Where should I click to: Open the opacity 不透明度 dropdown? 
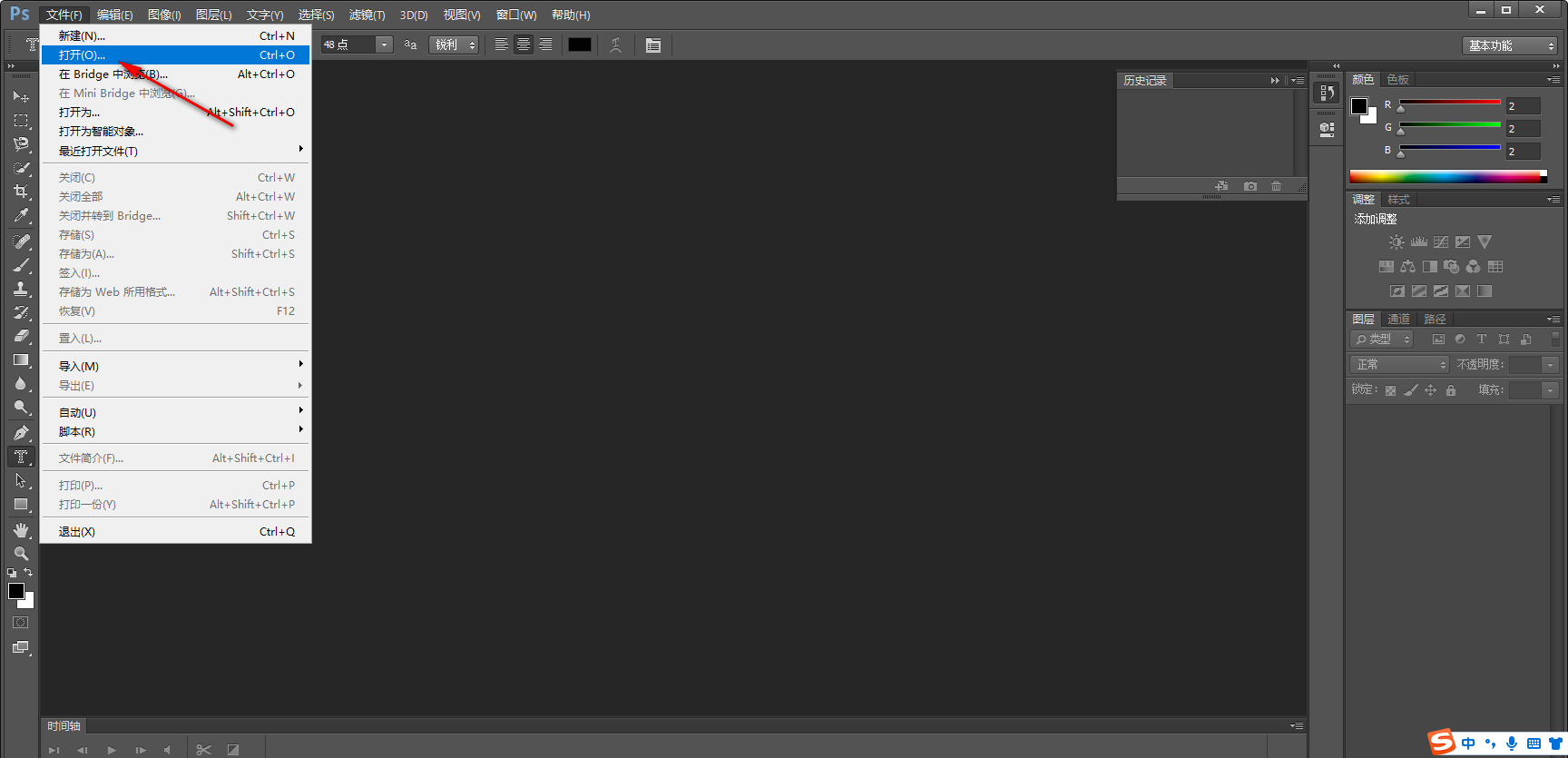1551,365
